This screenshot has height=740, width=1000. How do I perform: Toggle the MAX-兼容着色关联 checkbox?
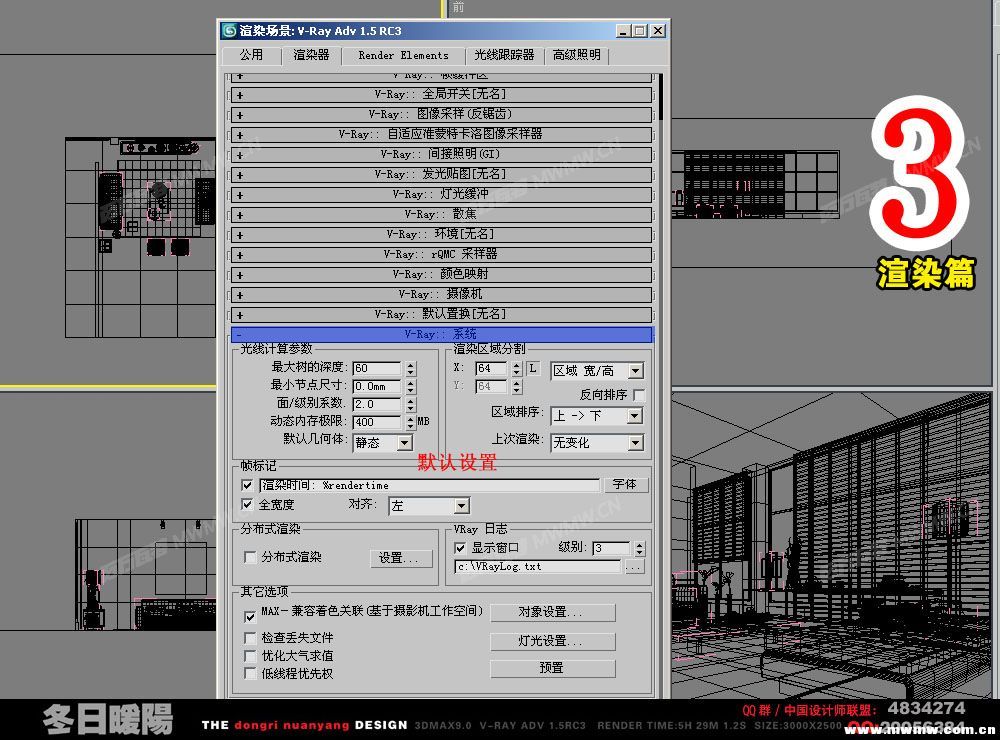(x=250, y=617)
